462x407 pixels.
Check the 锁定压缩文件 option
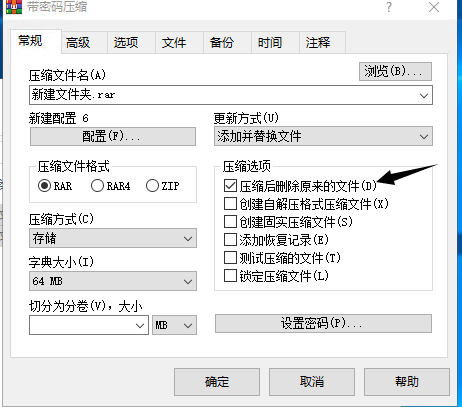[x=230, y=276]
